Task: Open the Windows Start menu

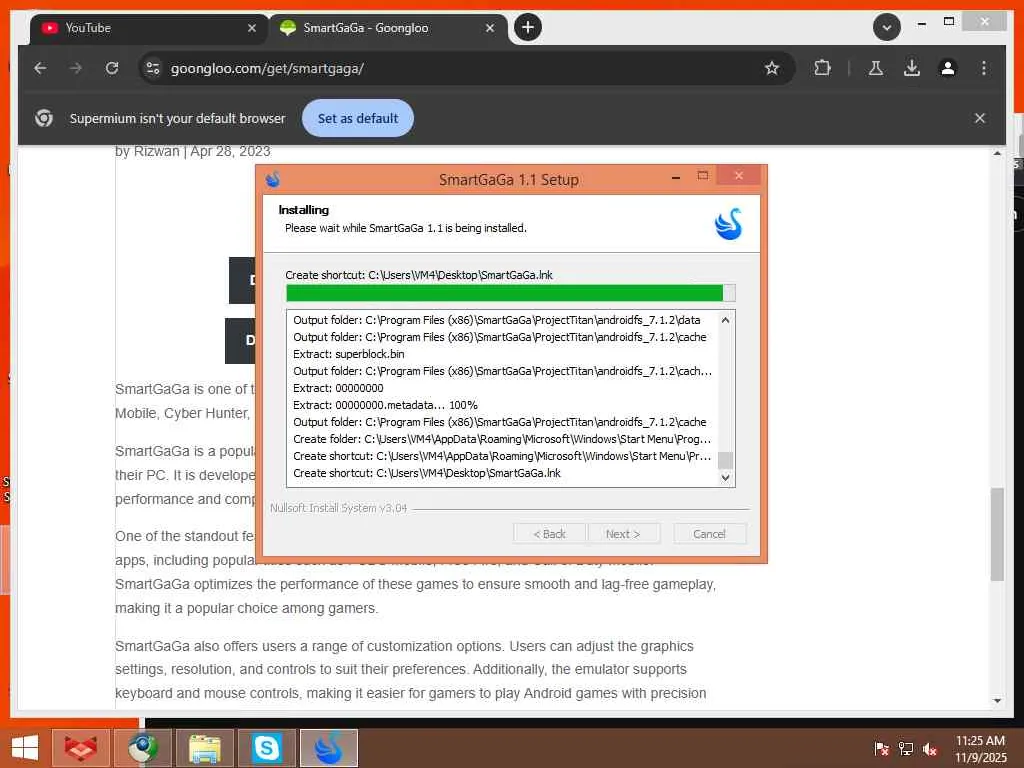Action: tap(25, 748)
